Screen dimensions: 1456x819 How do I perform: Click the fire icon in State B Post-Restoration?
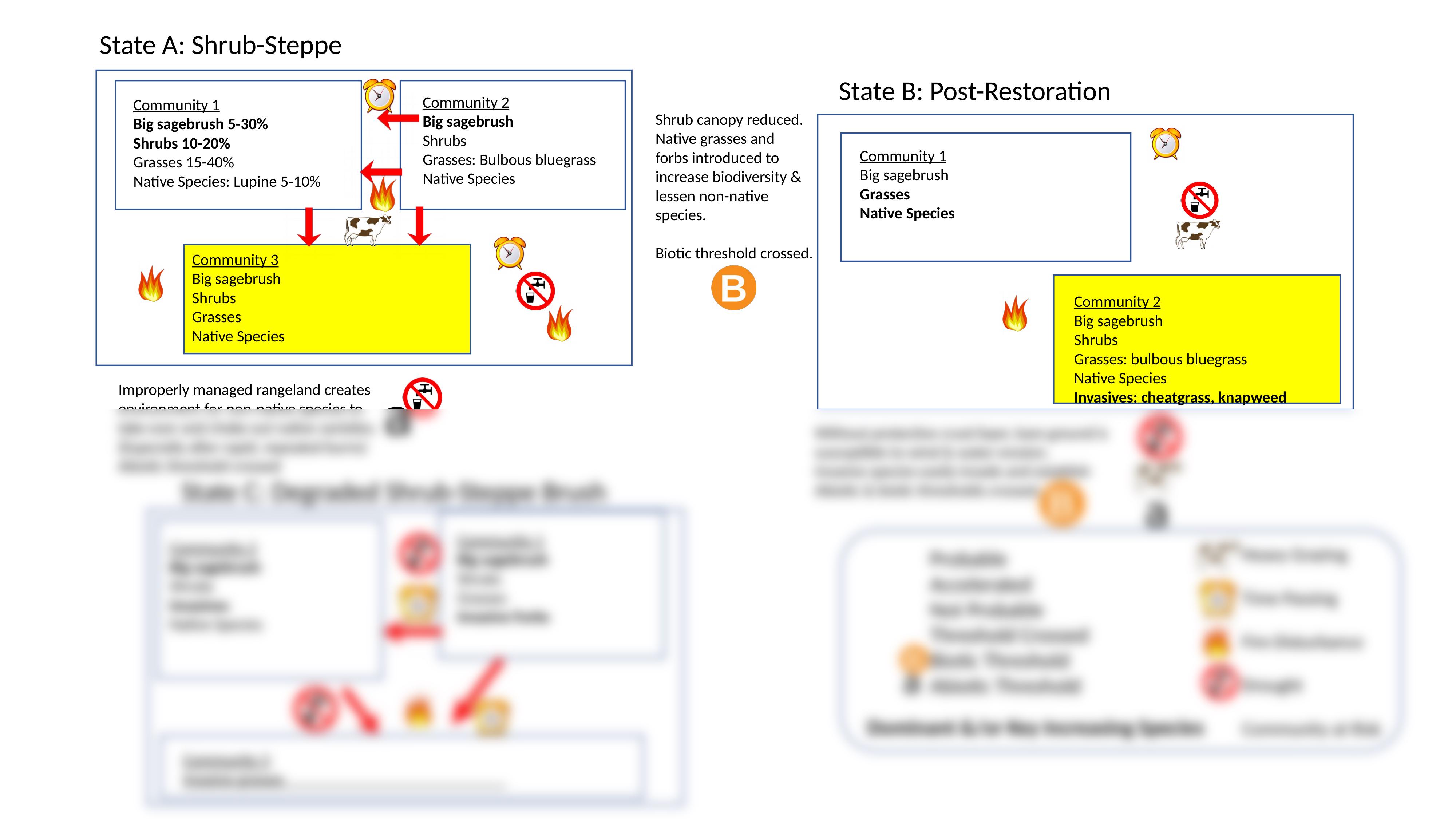pyautogui.click(x=1014, y=314)
